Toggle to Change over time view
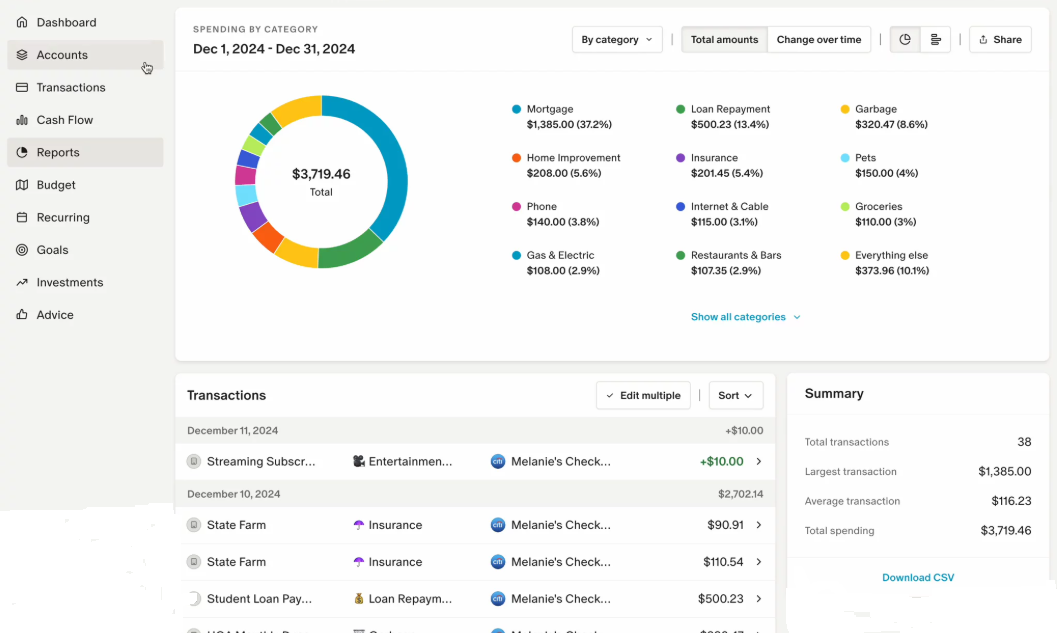 tap(818, 40)
